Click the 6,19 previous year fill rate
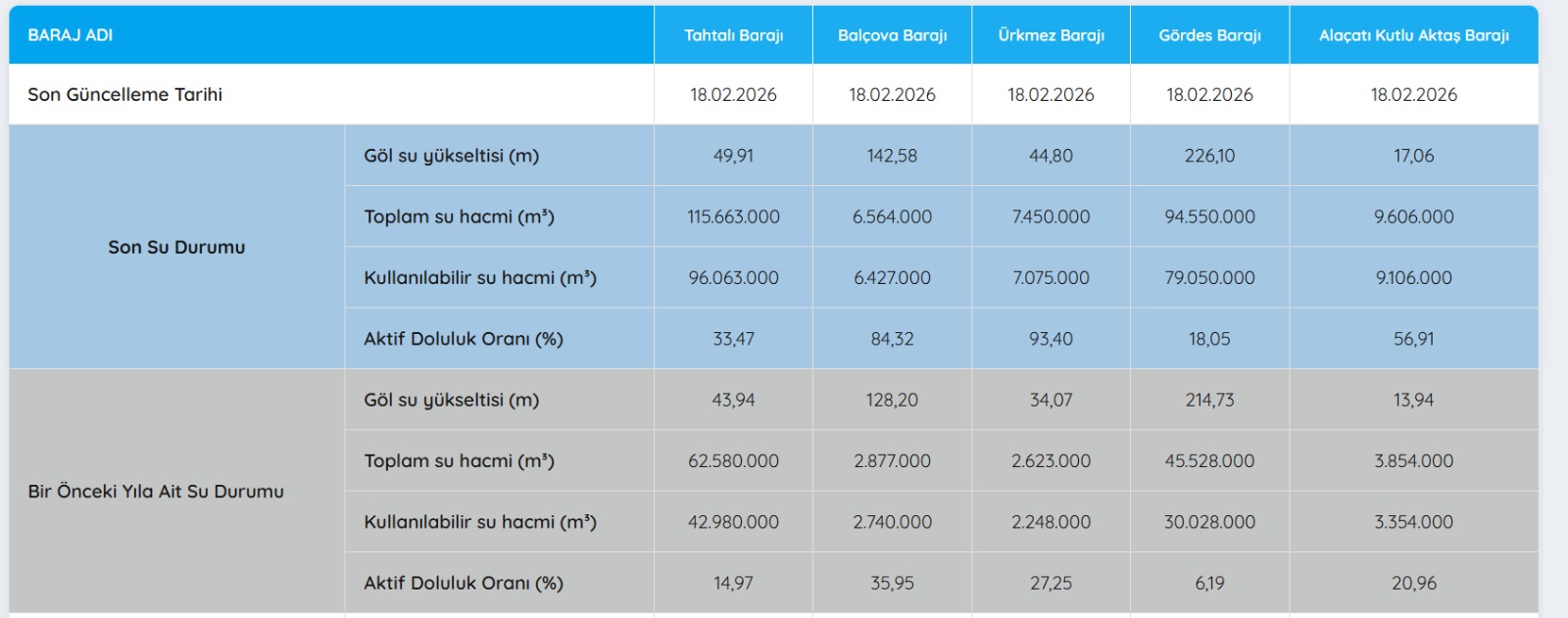The height and width of the screenshot is (618, 1568). (1209, 584)
